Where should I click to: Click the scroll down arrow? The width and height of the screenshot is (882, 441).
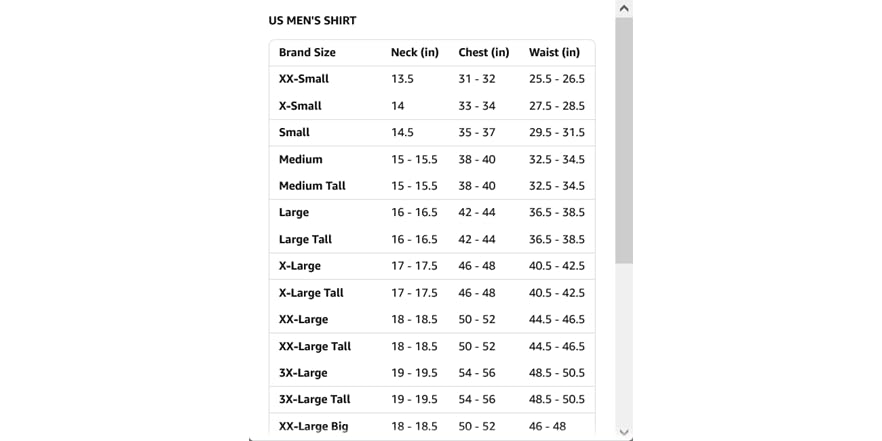pos(624,432)
